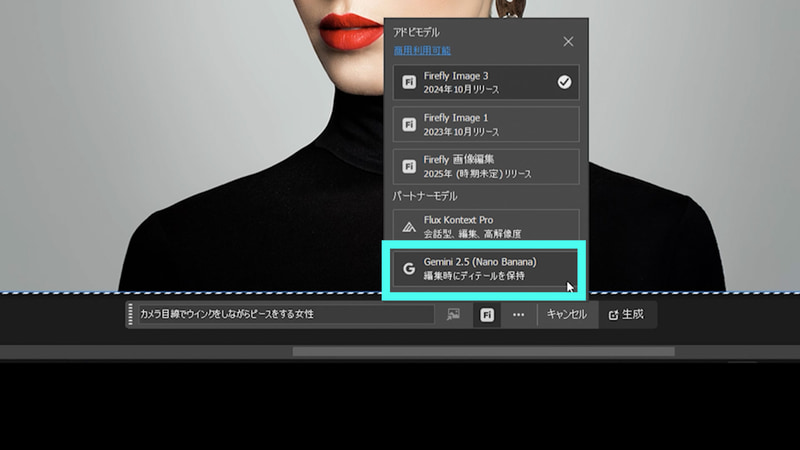This screenshot has width=800, height=450.
Task: Click the horizontal scrollbar thumb
Action: pyautogui.click(x=483, y=352)
